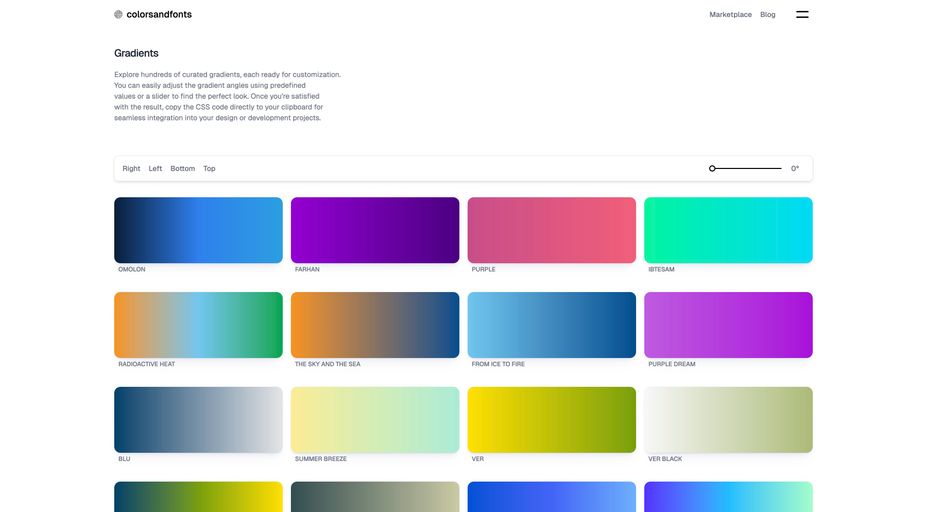Pick the Purple Dream gradient
The height and width of the screenshot is (512, 927).
click(728, 325)
